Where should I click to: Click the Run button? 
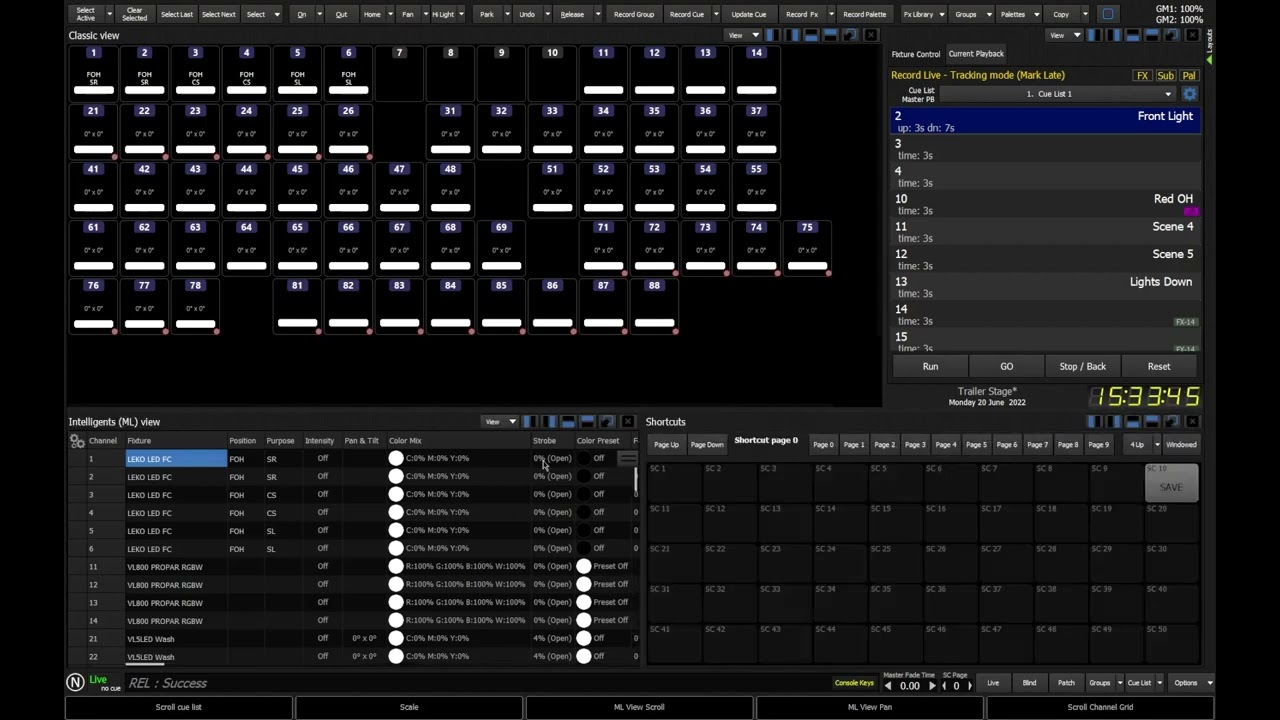[930, 366]
